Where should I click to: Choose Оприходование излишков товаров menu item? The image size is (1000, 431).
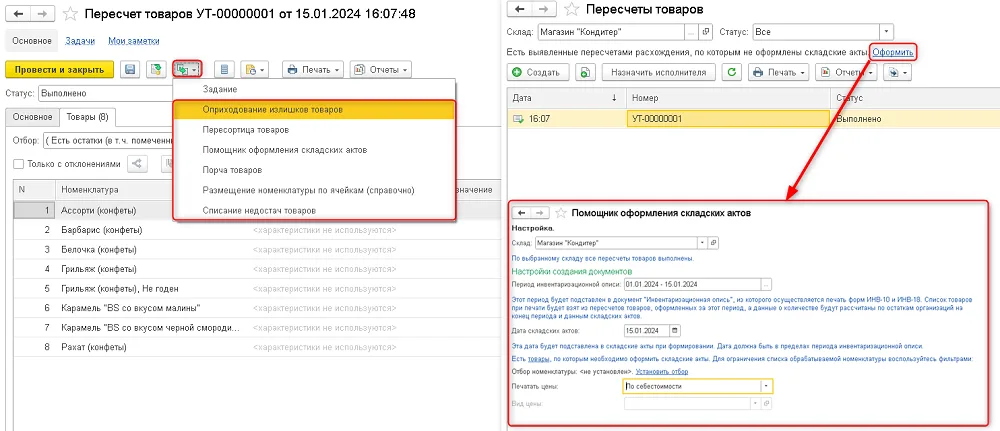(x=314, y=110)
